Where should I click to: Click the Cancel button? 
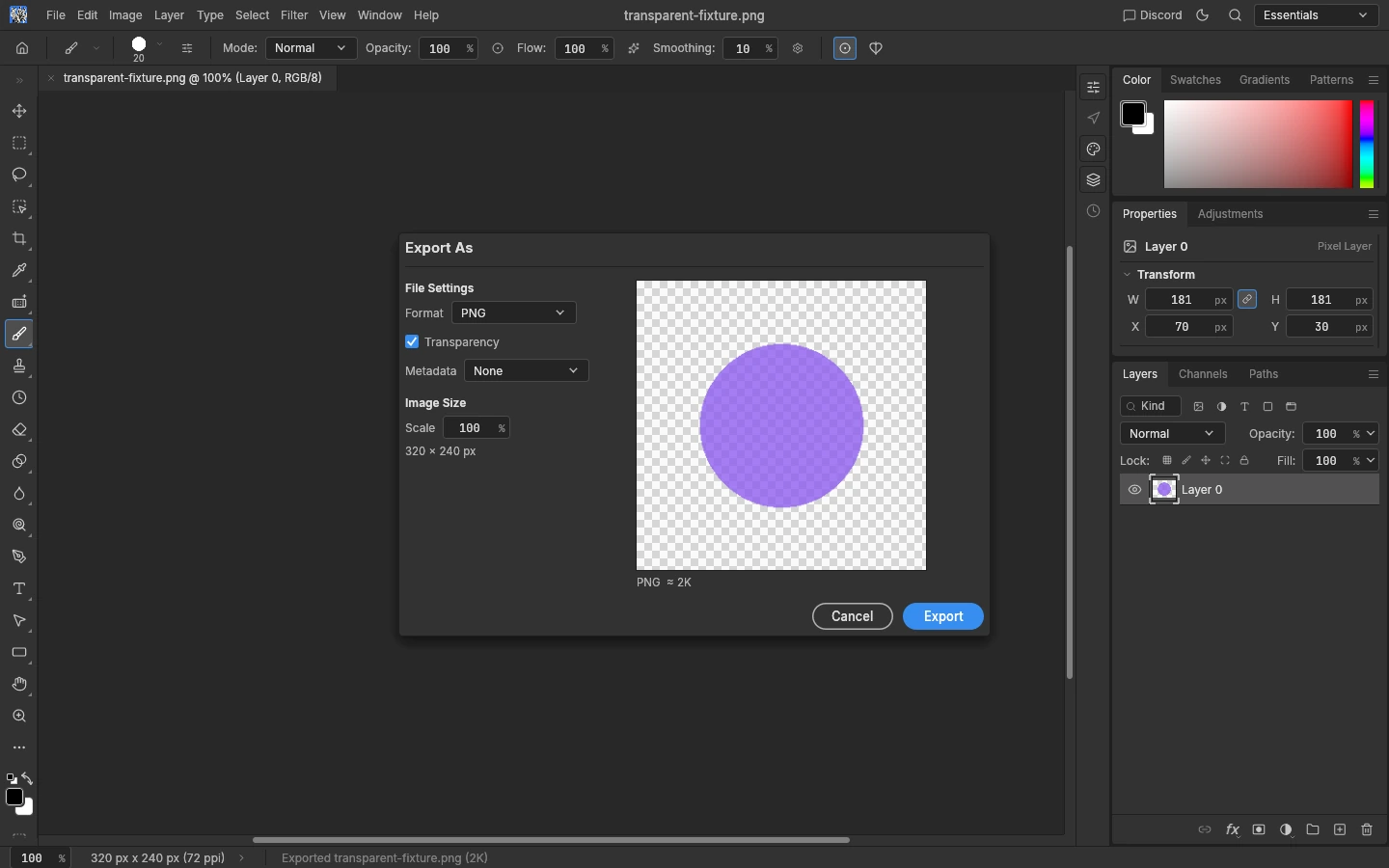click(853, 616)
